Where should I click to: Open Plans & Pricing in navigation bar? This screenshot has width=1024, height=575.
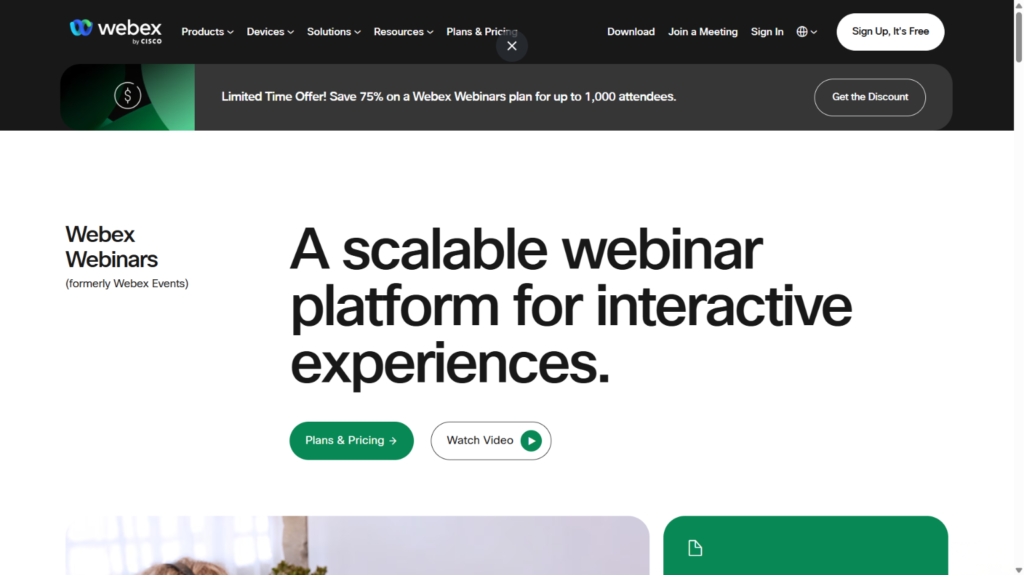point(481,31)
